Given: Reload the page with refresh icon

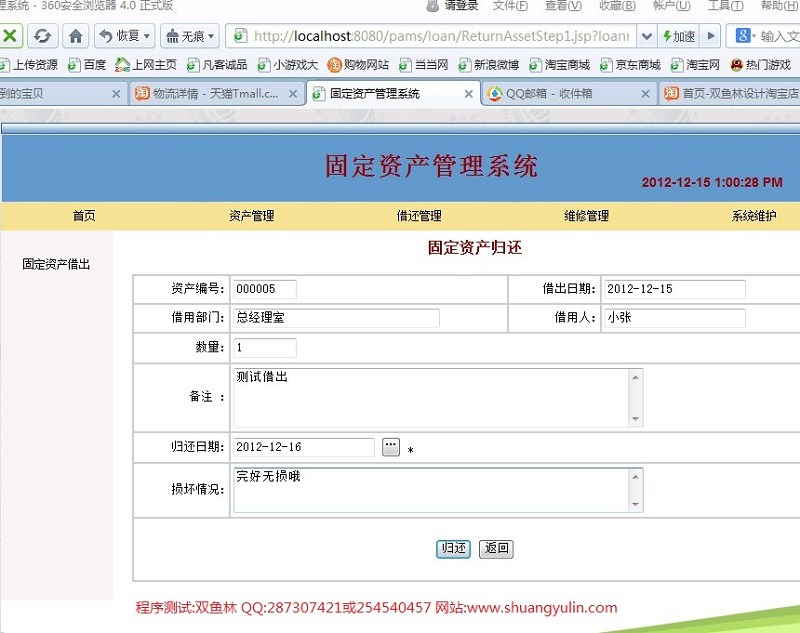Looking at the screenshot, I should coord(42,36).
